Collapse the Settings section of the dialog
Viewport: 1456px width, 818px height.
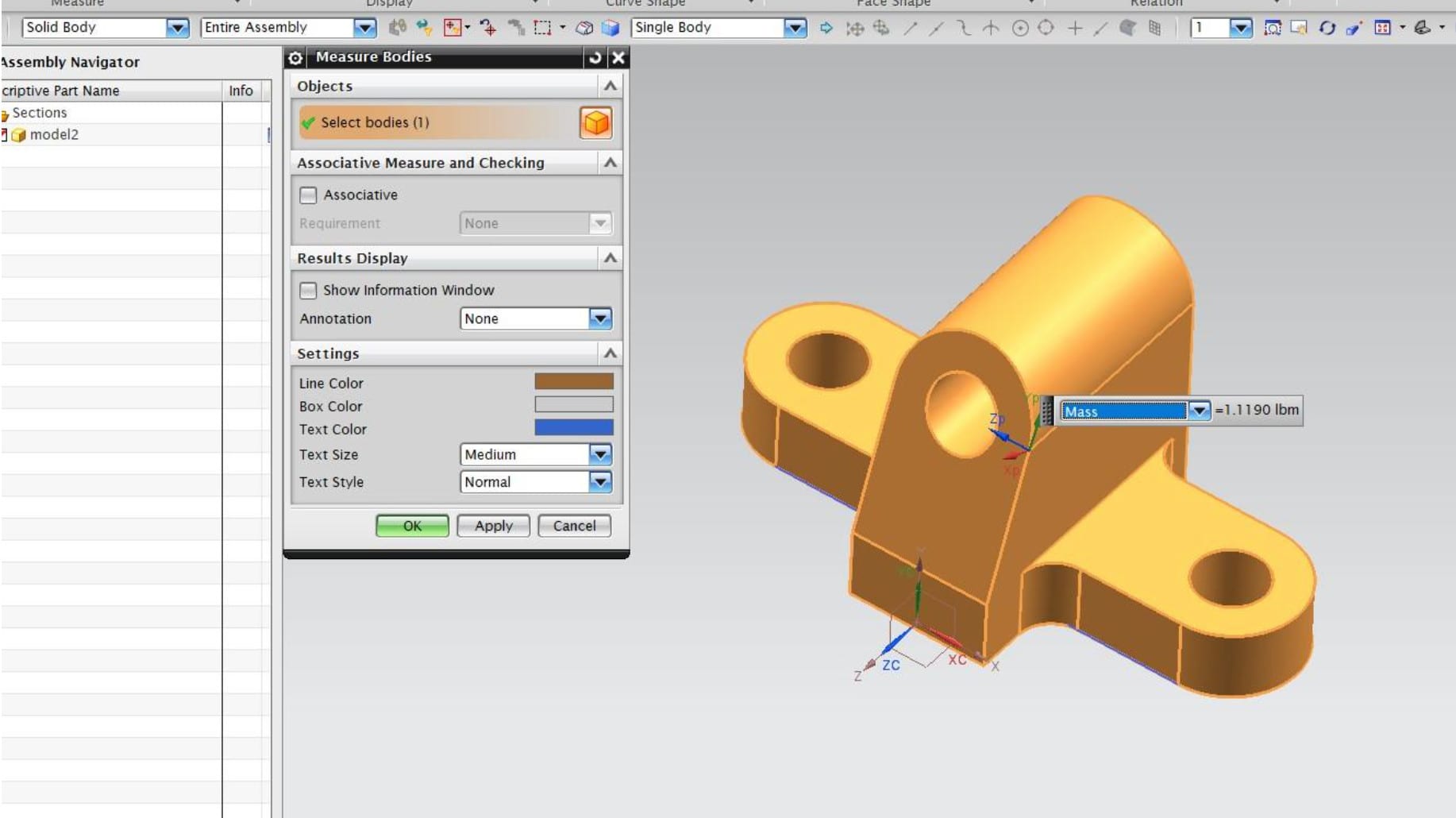pyautogui.click(x=612, y=353)
